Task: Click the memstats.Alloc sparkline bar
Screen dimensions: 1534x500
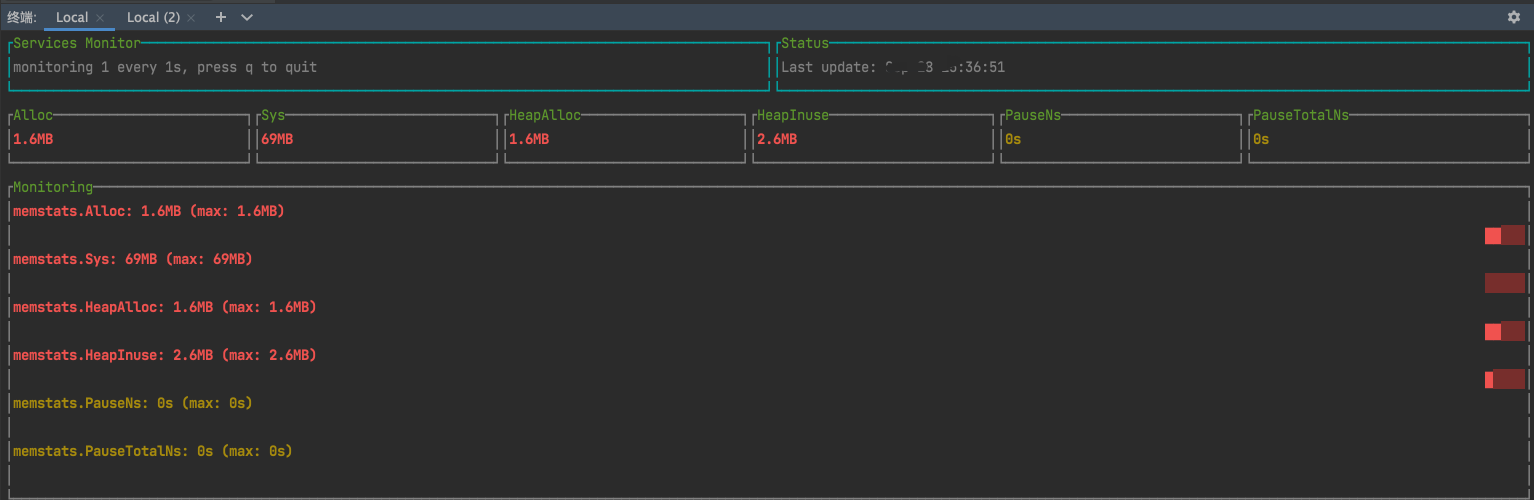Action: (1504, 235)
